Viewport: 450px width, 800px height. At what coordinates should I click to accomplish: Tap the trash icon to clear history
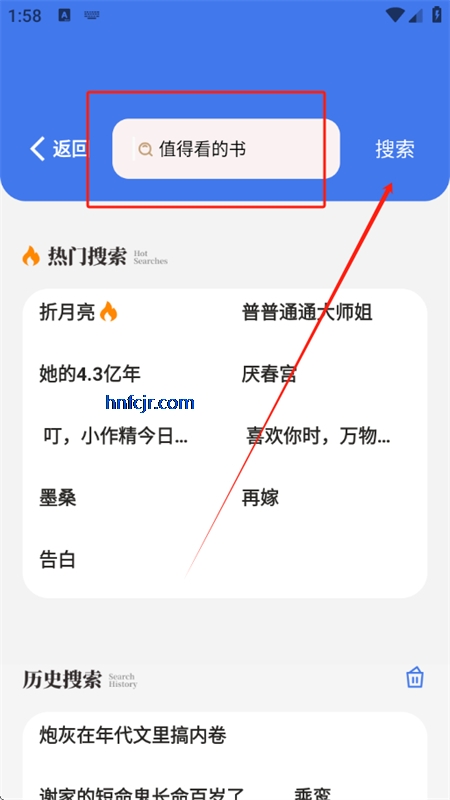415,678
